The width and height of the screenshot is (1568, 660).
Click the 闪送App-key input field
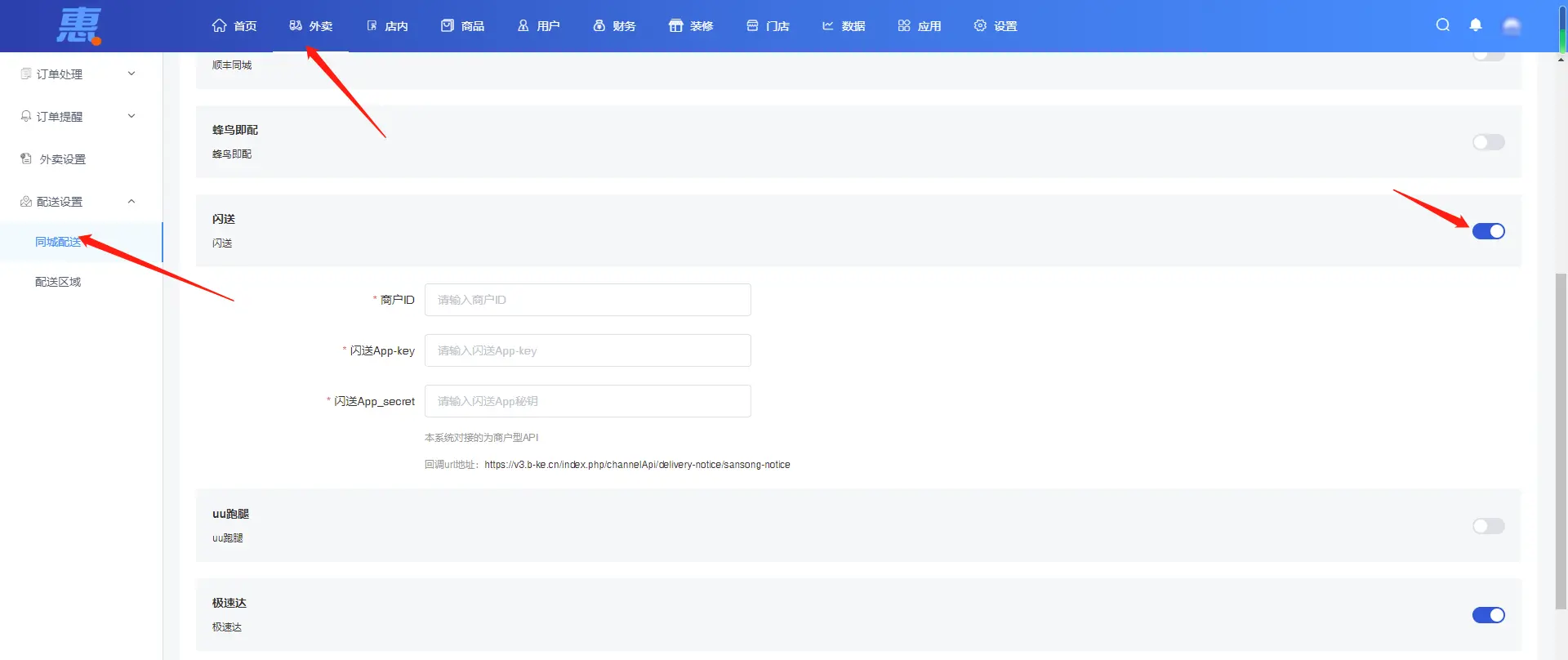[587, 350]
